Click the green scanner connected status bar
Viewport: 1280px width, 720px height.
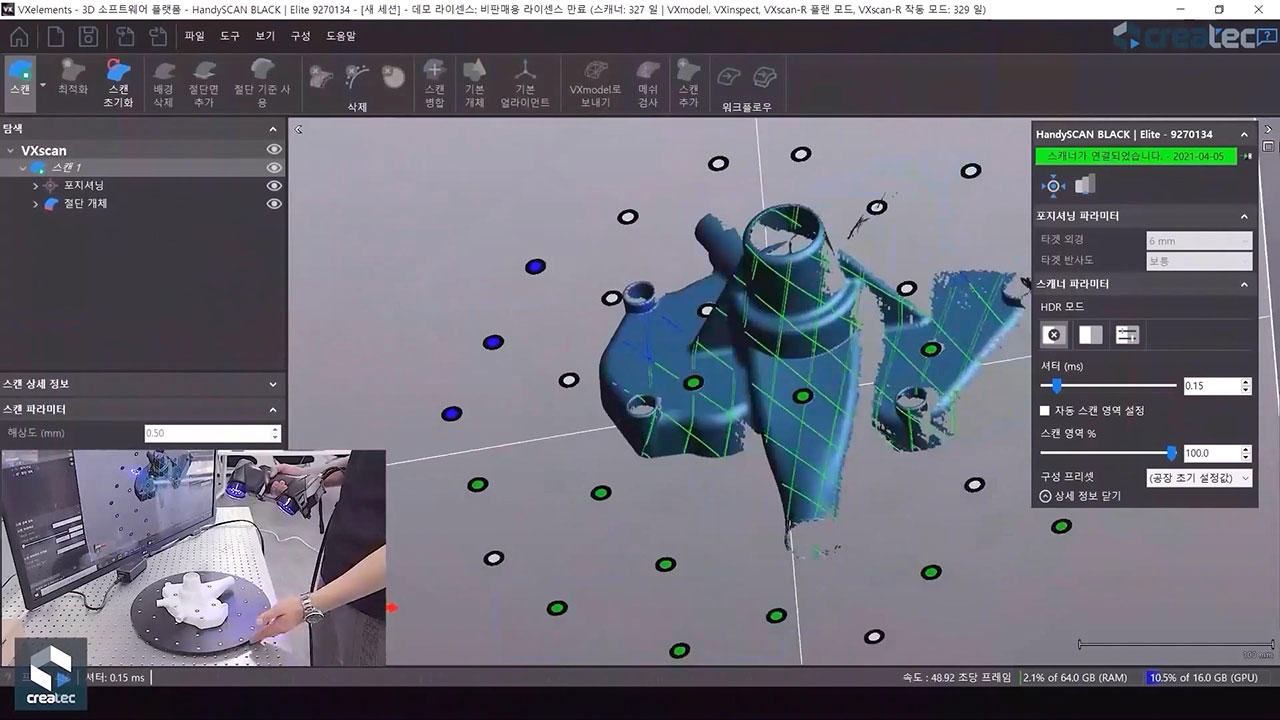pyautogui.click(x=1136, y=156)
